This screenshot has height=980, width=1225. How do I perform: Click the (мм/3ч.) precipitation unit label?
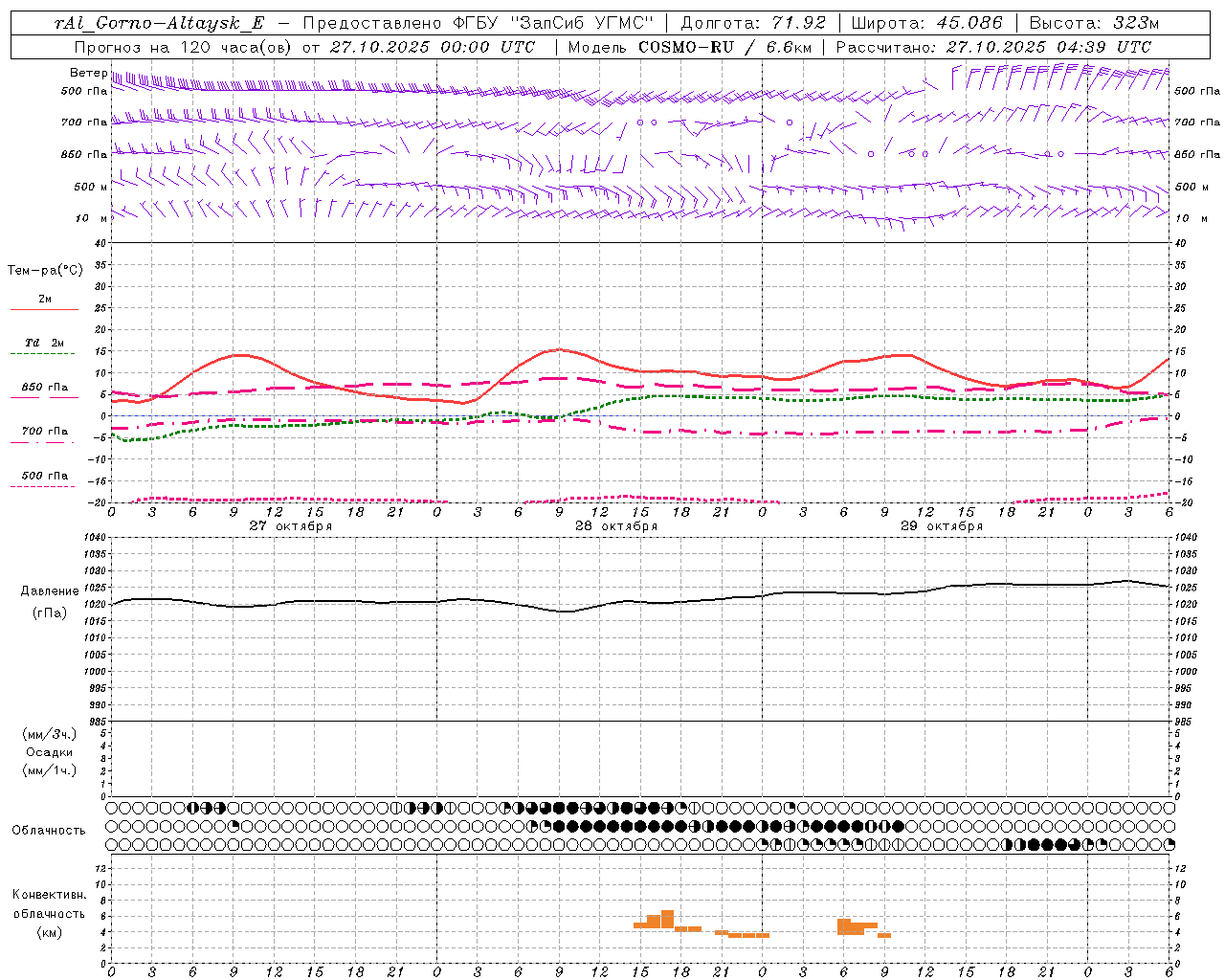coord(50,734)
